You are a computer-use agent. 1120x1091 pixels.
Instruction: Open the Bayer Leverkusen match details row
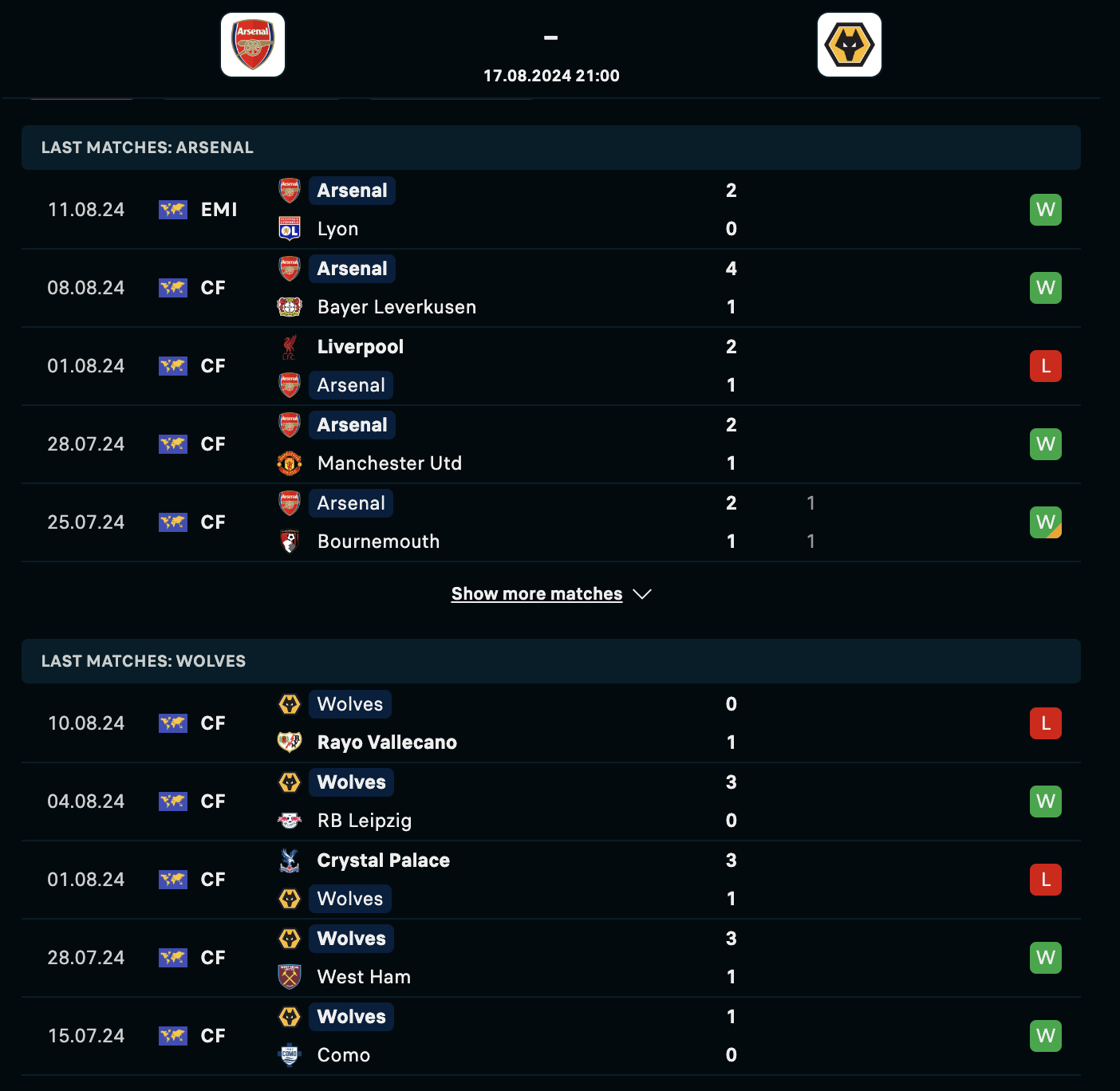(550, 287)
